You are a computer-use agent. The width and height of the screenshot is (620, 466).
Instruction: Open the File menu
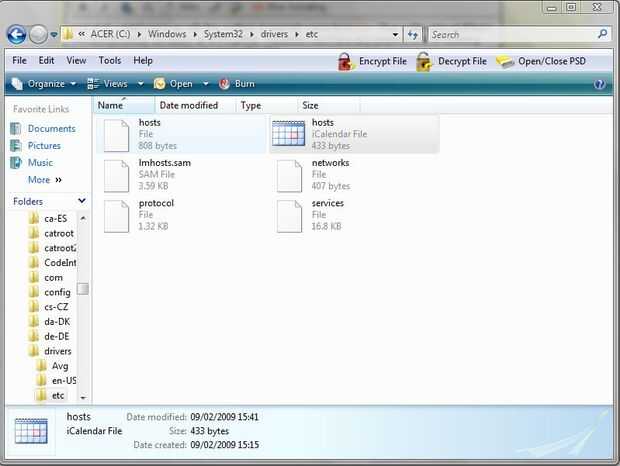pyautogui.click(x=19, y=60)
